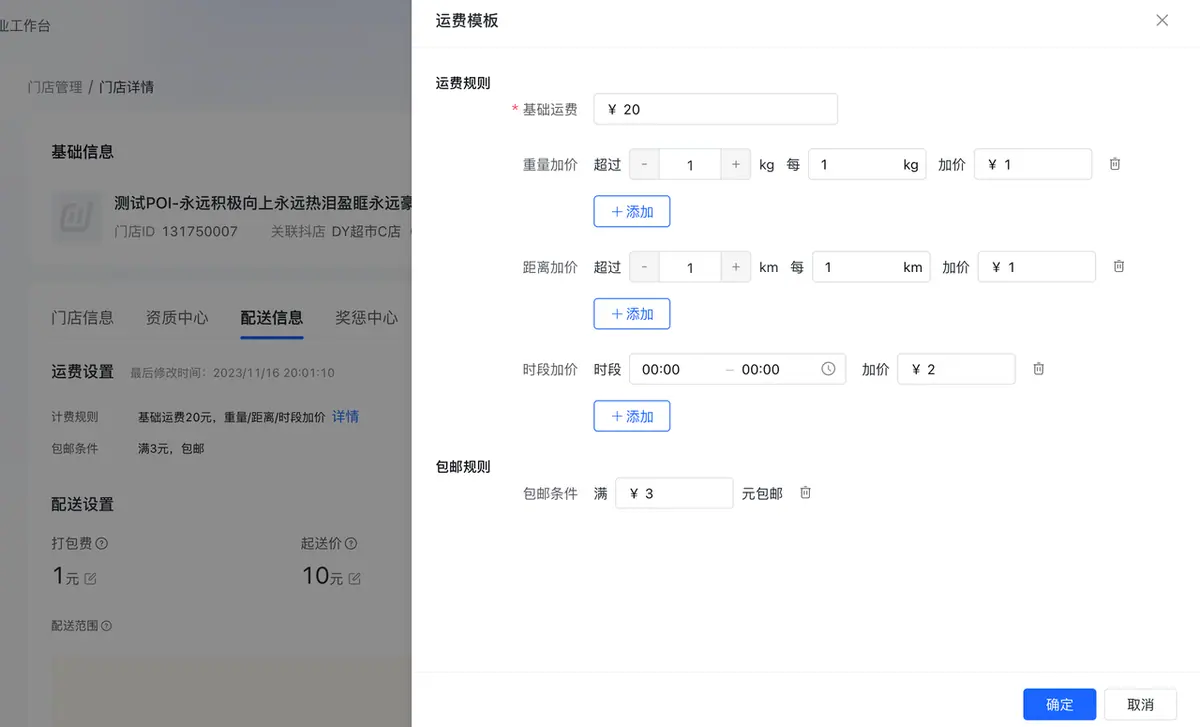
Task: Switch to the 奖惩中心 tab
Action: pos(366,318)
